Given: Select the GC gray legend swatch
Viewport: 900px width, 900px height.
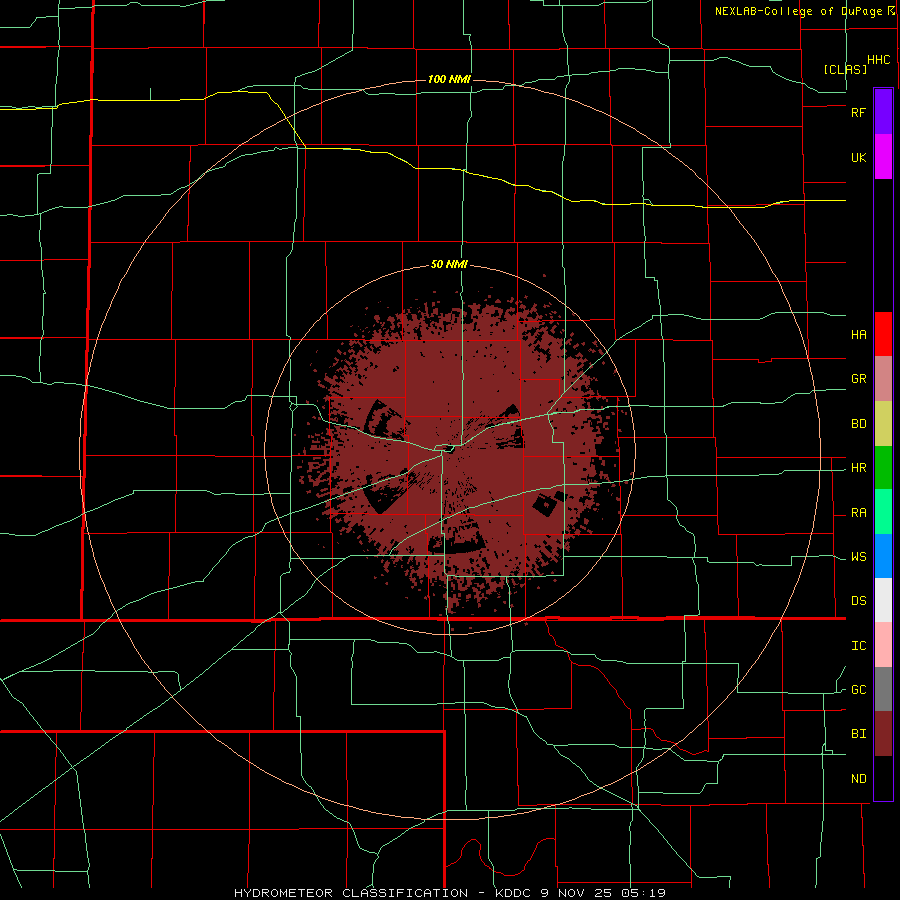Looking at the screenshot, I should point(883,689).
